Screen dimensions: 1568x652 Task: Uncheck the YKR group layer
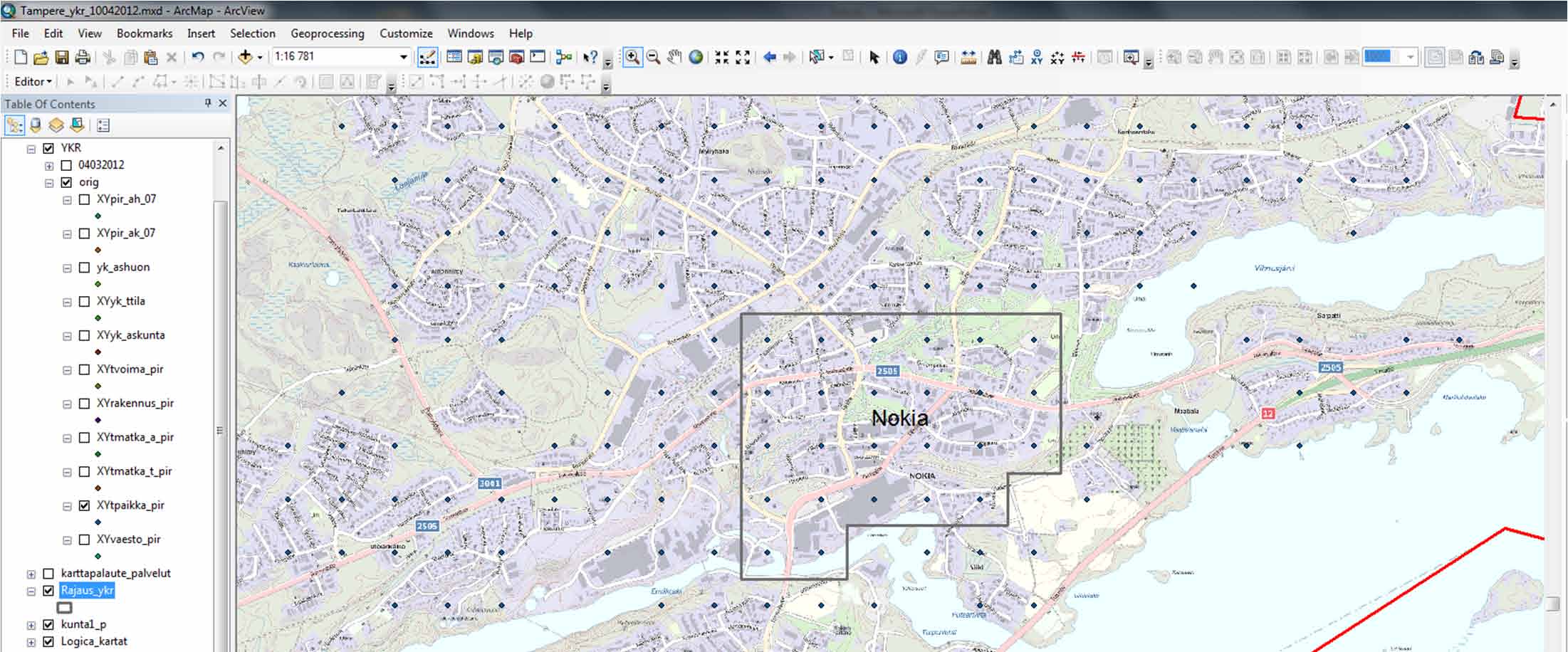pos(49,148)
